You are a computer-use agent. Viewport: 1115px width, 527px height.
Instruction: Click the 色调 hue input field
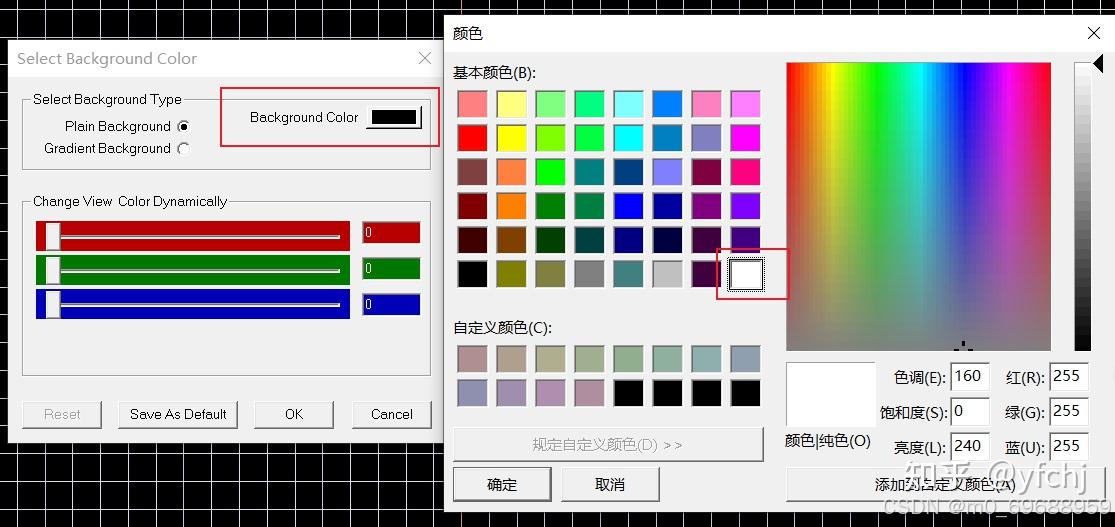pyautogui.click(x=970, y=376)
